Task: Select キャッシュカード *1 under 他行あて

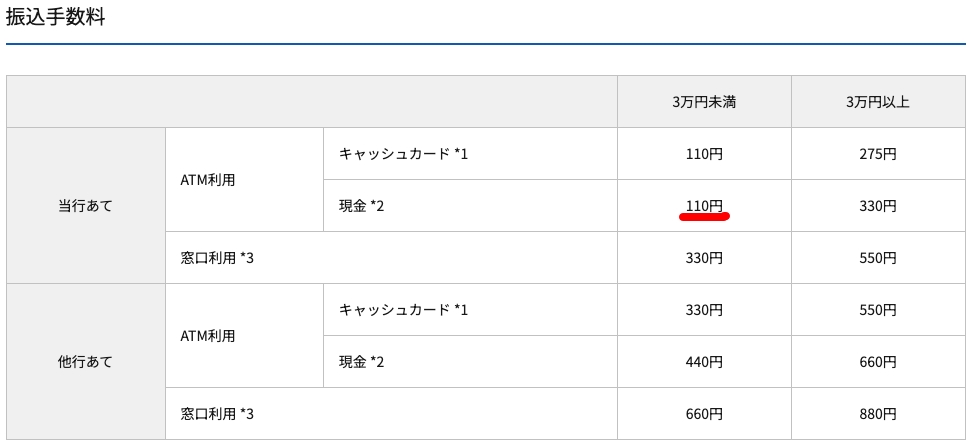Action: 403,310
